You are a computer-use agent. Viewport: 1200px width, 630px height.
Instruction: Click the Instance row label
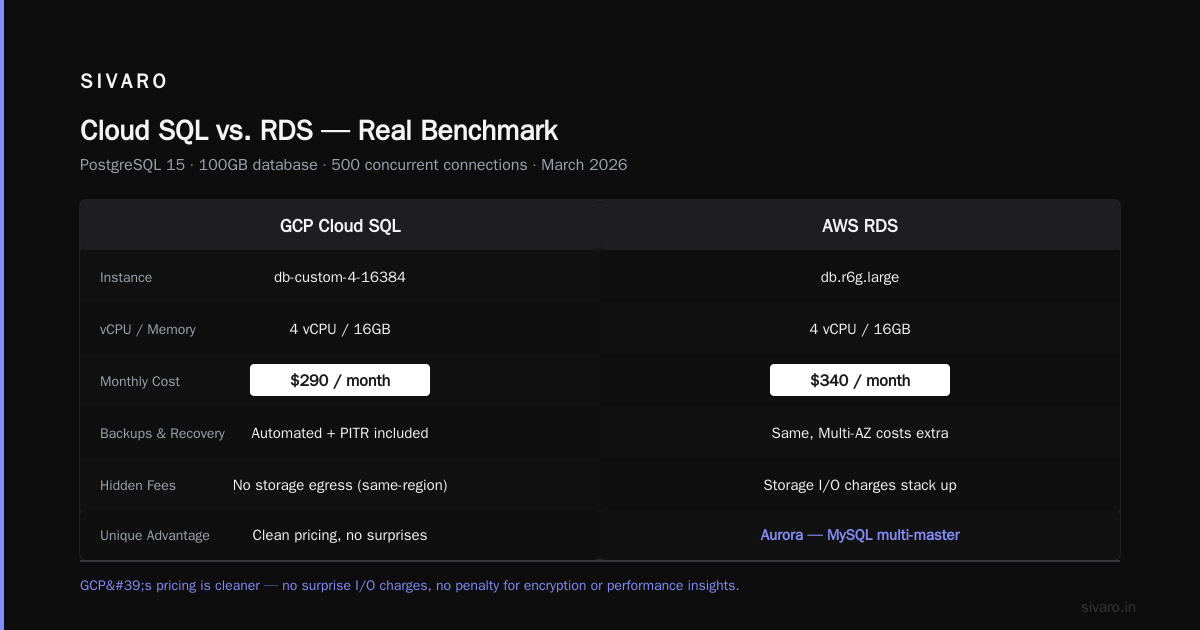pos(126,278)
